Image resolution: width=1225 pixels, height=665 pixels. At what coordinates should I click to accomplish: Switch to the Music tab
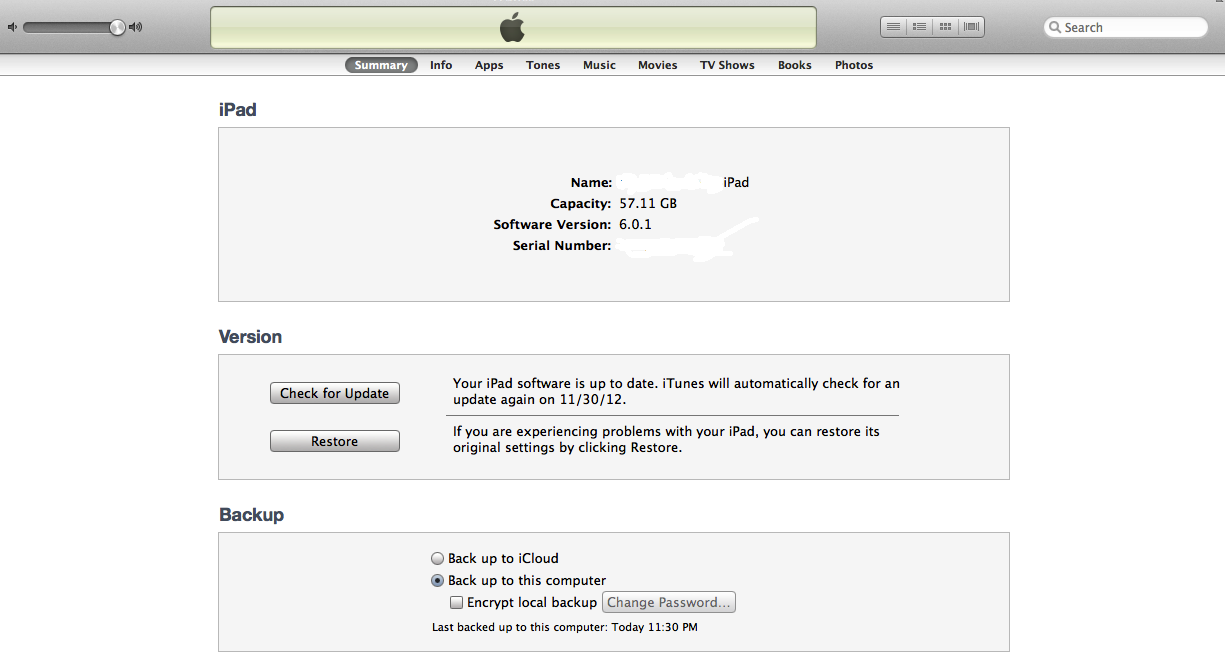599,65
